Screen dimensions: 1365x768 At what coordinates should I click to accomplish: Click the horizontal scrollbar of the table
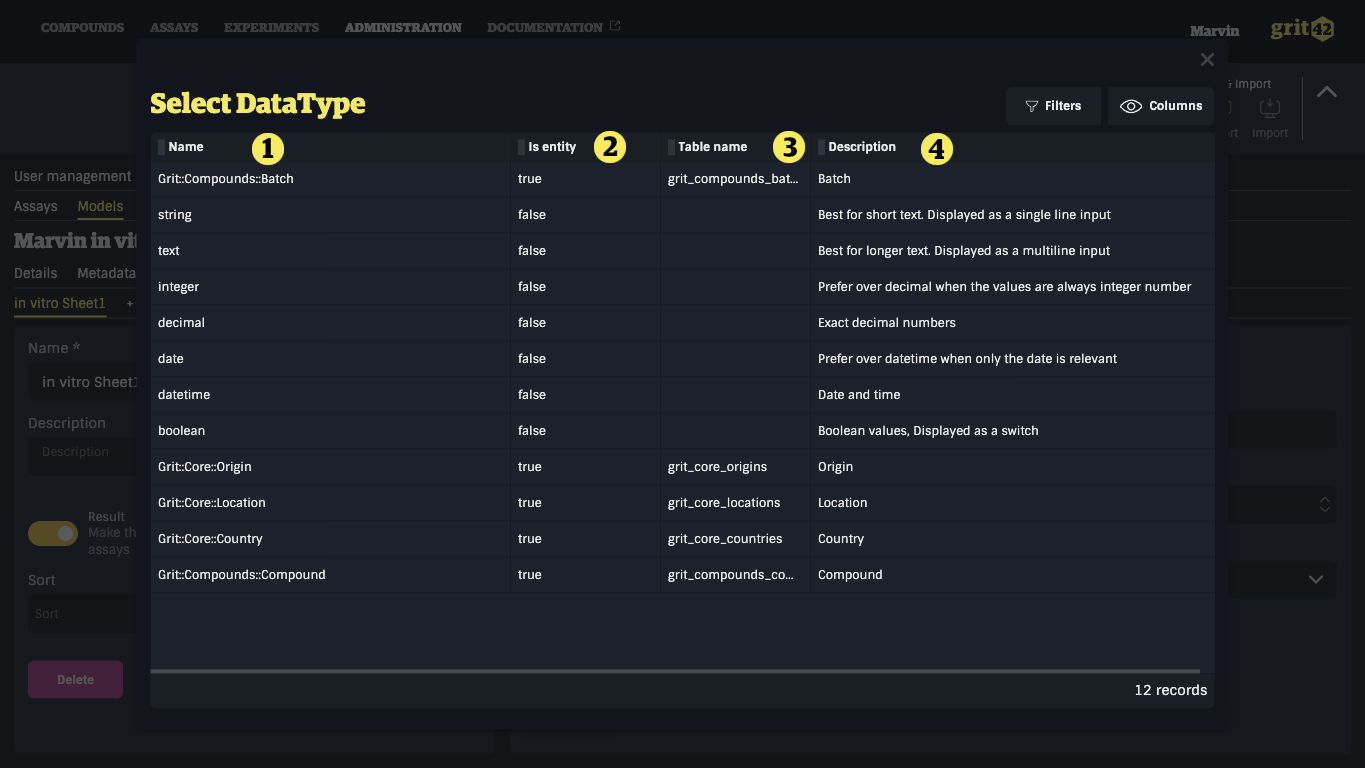pyautogui.click(x=675, y=671)
